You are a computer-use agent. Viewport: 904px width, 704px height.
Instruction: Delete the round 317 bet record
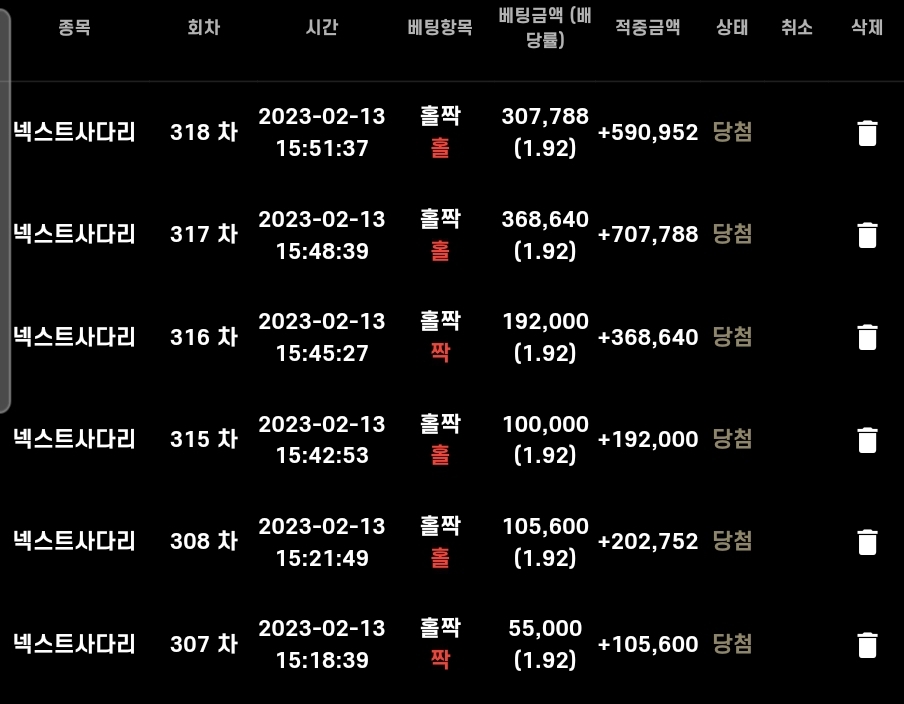(x=867, y=235)
